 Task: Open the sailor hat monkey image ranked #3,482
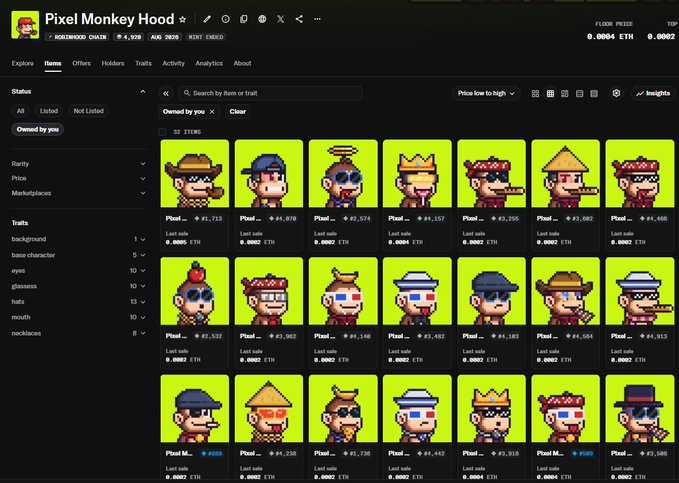(417, 291)
